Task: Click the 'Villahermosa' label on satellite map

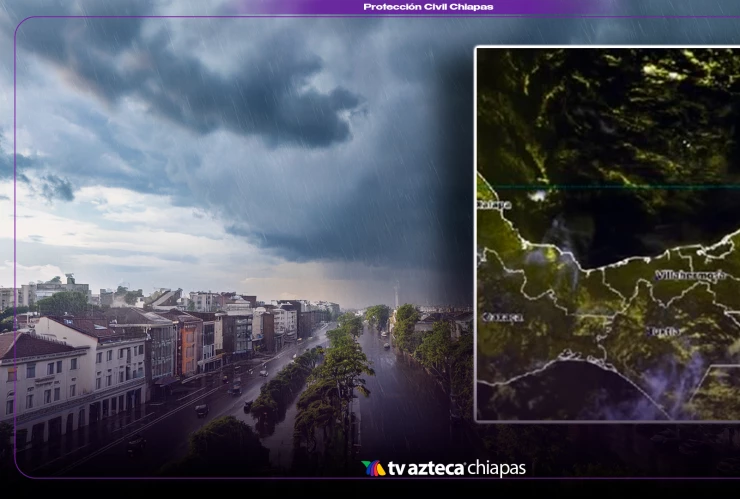Action: tap(690, 275)
